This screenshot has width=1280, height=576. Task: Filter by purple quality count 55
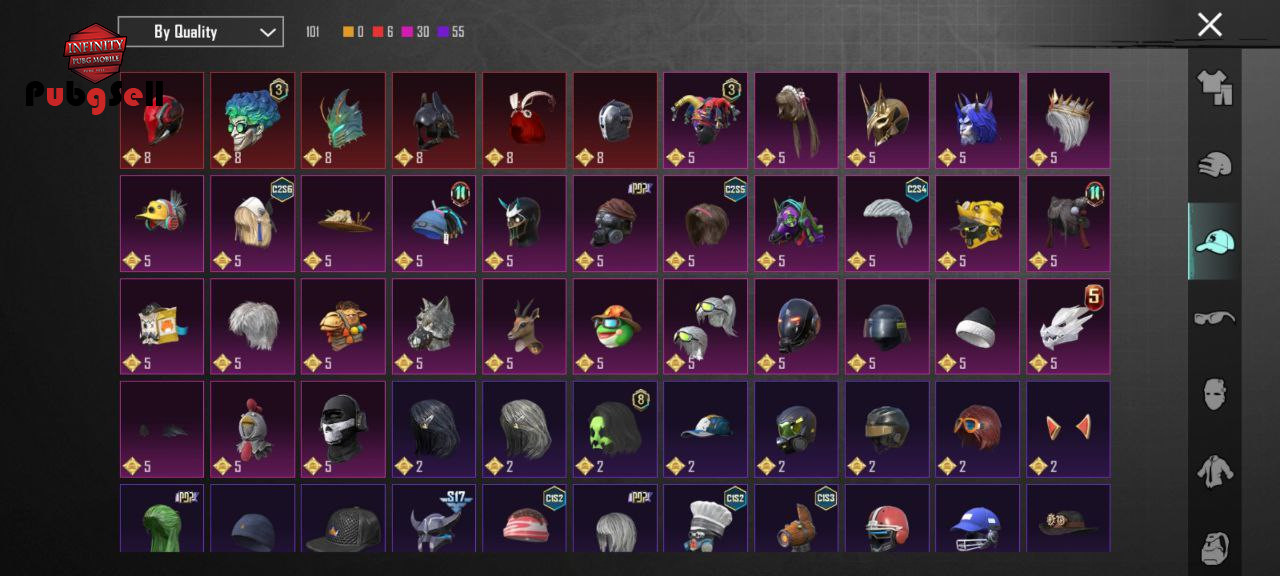(x=450, y=32)
